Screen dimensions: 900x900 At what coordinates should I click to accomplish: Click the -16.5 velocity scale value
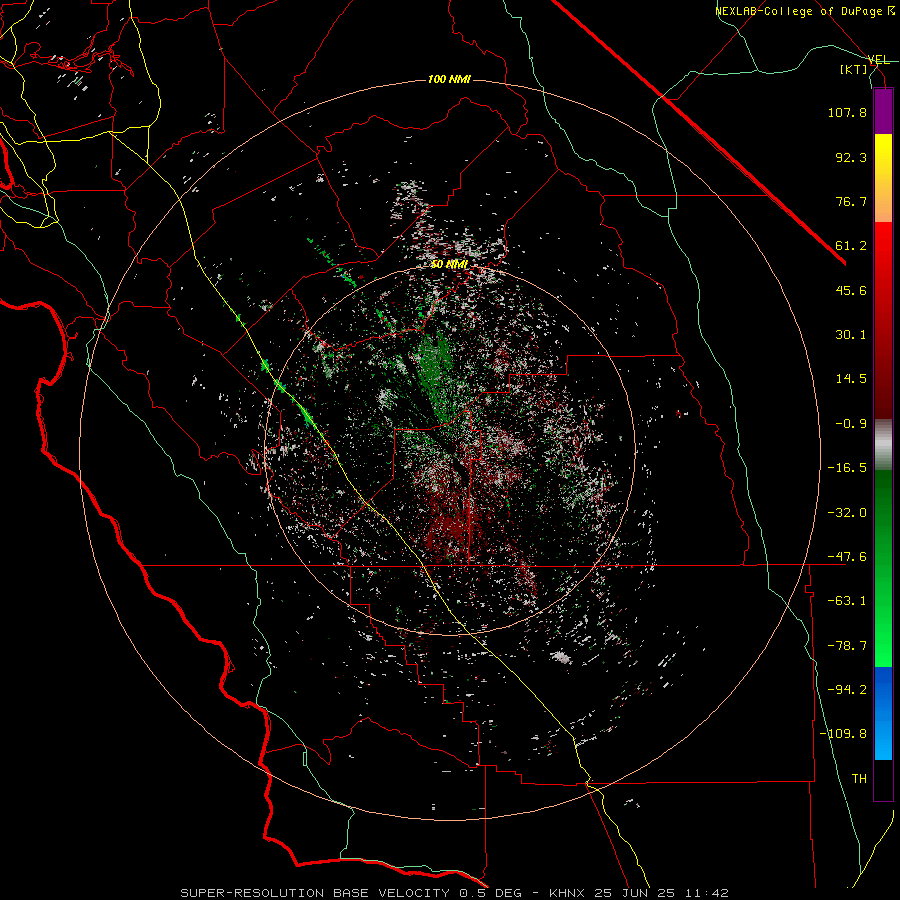[x=847, y=468]
